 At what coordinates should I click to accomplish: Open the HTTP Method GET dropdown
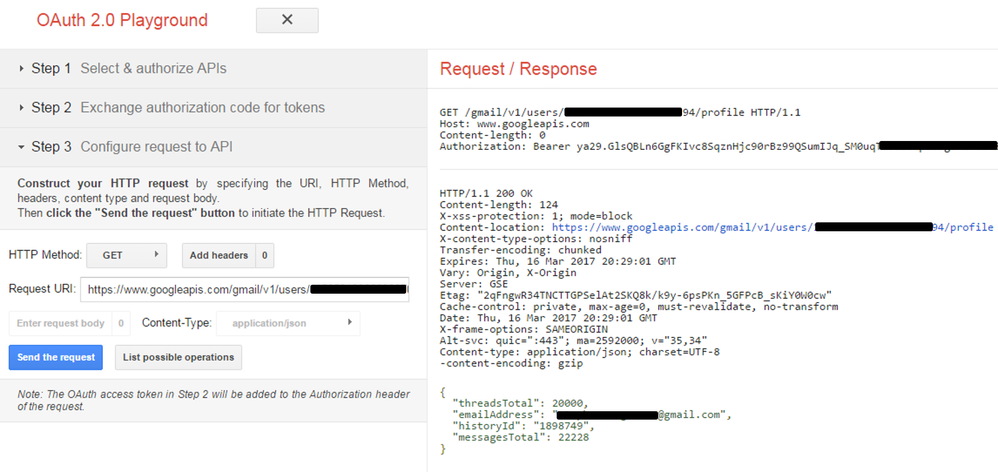(126, 256)
